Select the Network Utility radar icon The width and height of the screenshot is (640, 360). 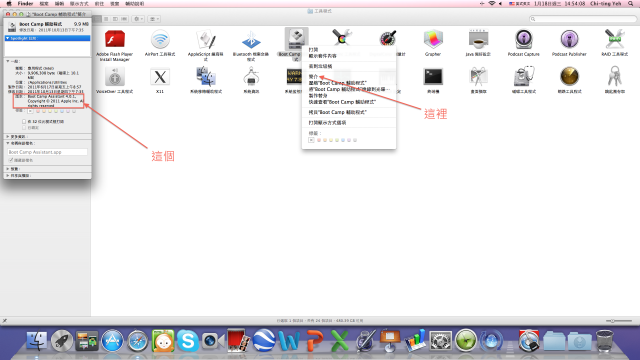coord(569,77)
